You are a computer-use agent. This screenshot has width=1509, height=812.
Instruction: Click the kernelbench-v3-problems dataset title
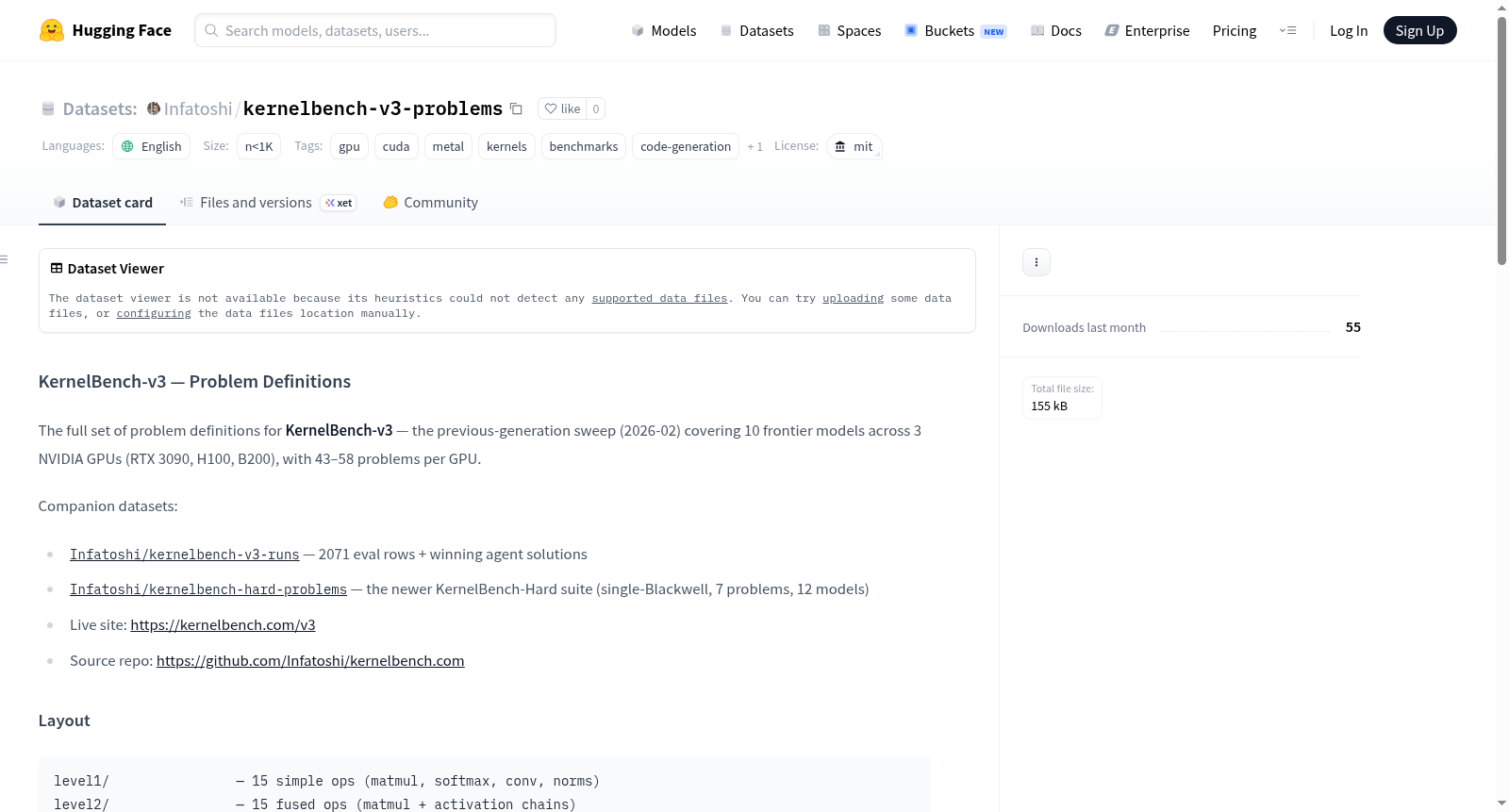pos(373,108)
